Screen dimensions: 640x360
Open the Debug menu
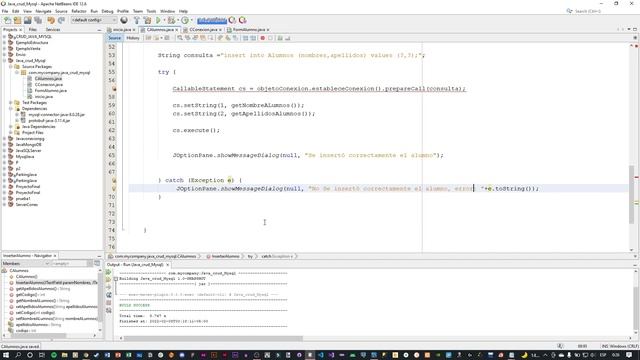point(107,11)
